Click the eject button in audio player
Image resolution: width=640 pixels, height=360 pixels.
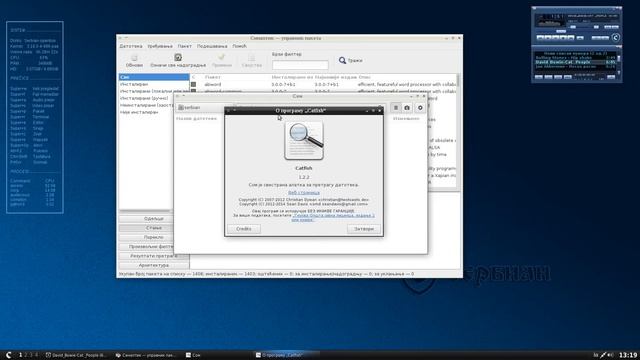(580, 38)
